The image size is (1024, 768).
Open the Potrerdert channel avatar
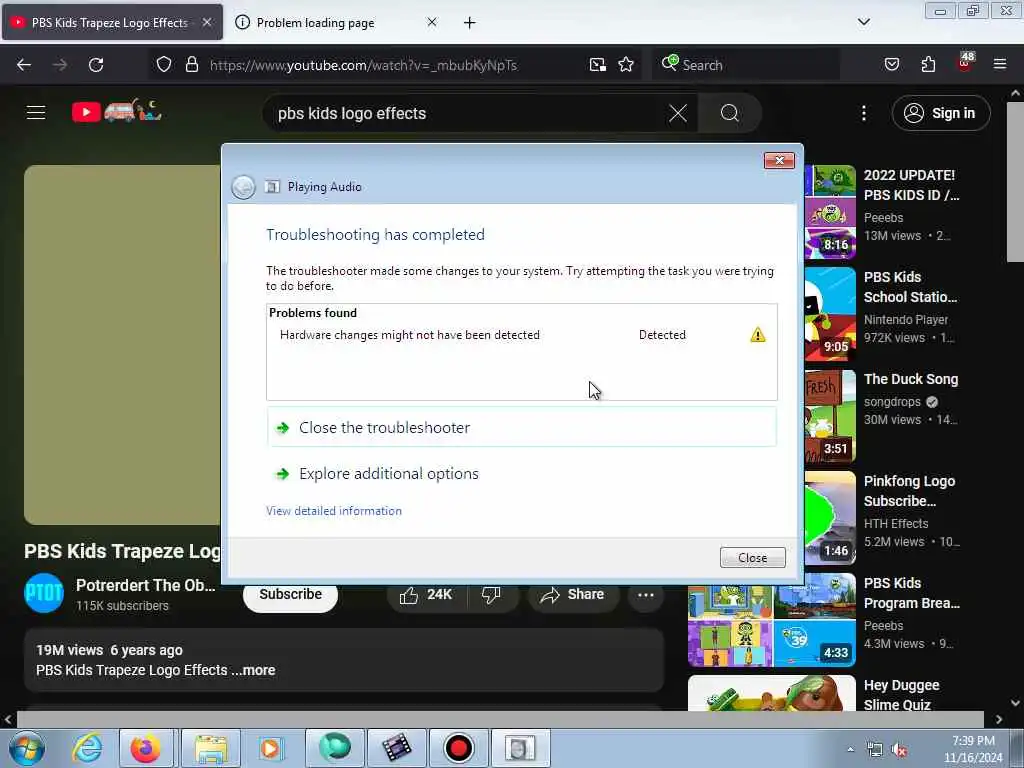(x=44, y=593)
